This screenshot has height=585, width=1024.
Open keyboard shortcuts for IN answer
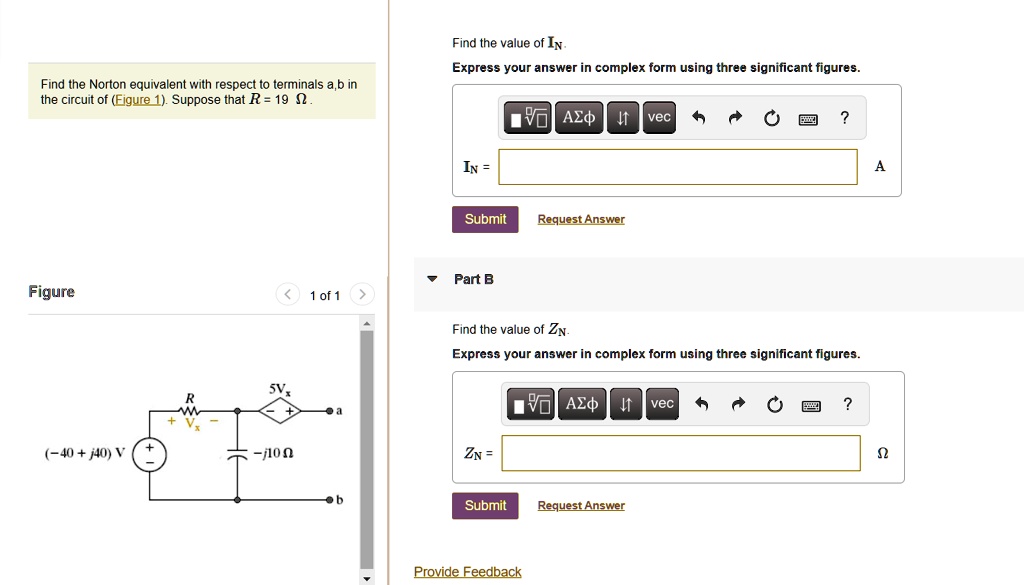[808, 119]
